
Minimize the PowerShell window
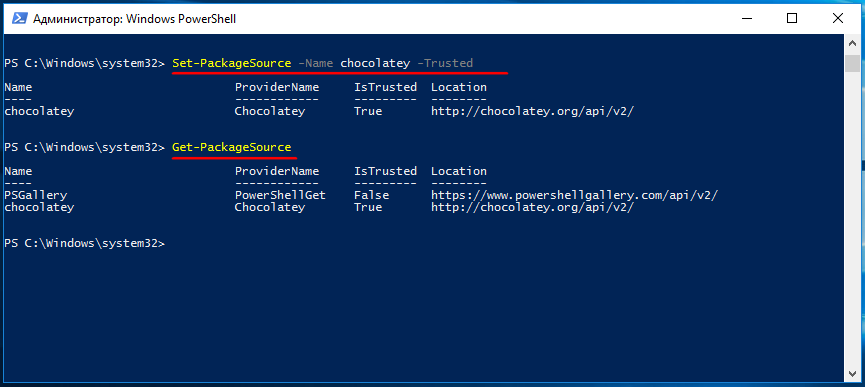(747, 18)
